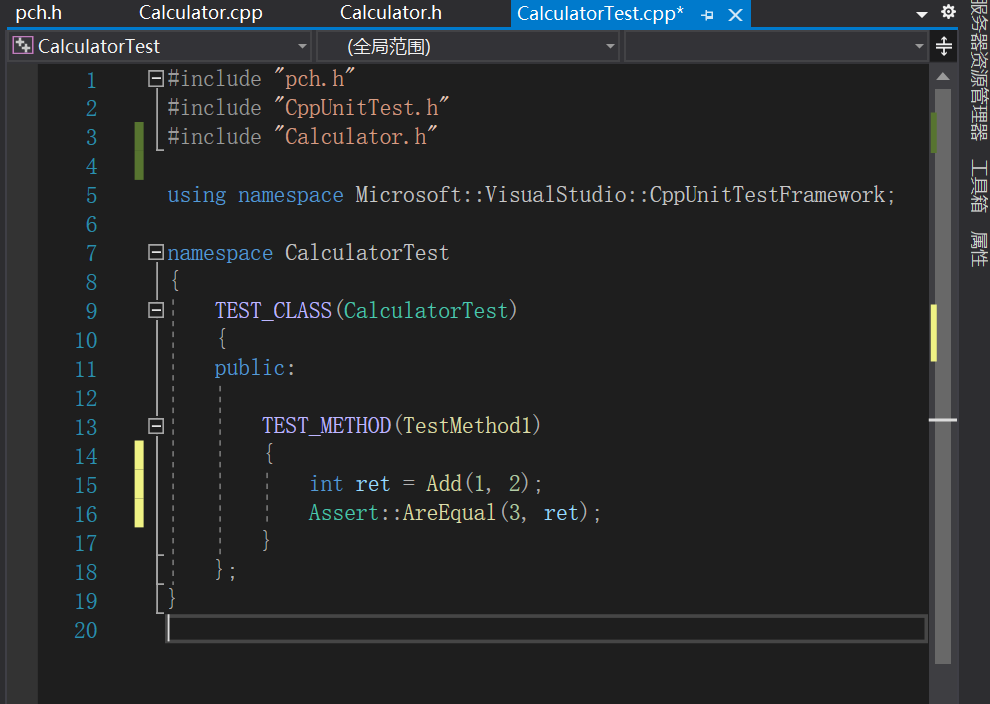990x704 pixels.
Task: Click the split editor window icon
Action: pos(943,46)
